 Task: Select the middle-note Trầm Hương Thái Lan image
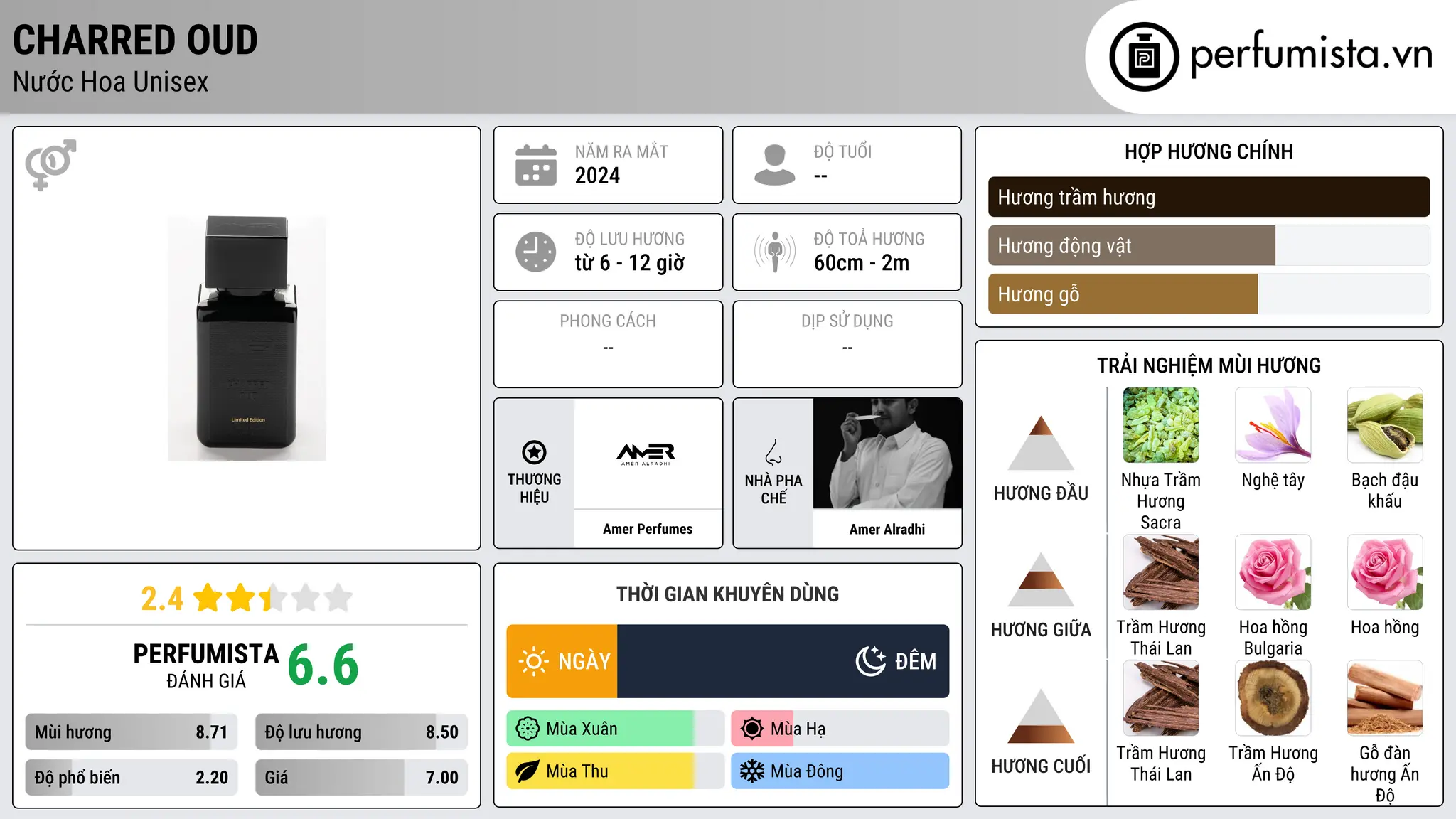(1161, 572)
